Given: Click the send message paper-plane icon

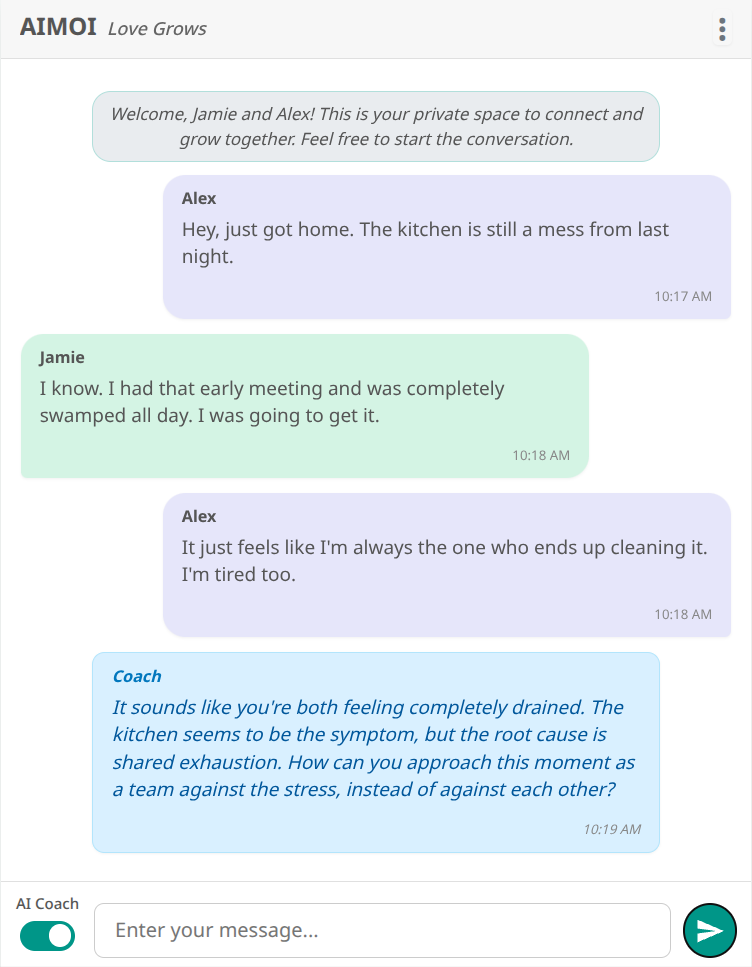Looking at the screenshot, I should pos(710,930).
